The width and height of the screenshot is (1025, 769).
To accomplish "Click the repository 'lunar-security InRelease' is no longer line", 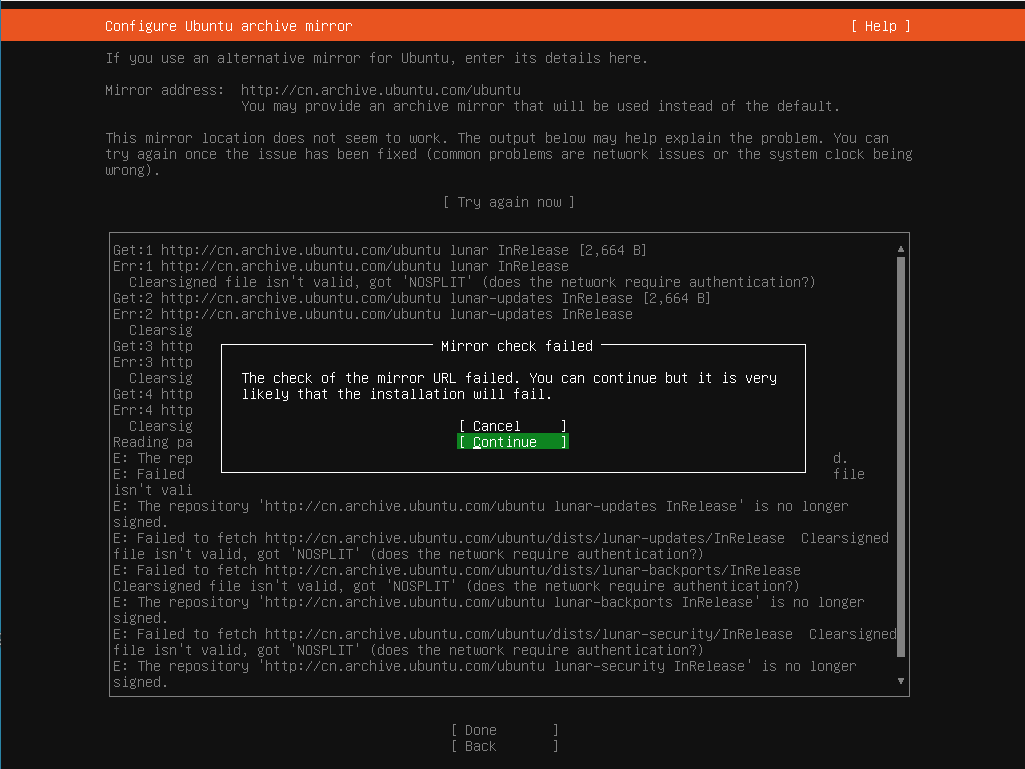I will [x=484, y=674].
